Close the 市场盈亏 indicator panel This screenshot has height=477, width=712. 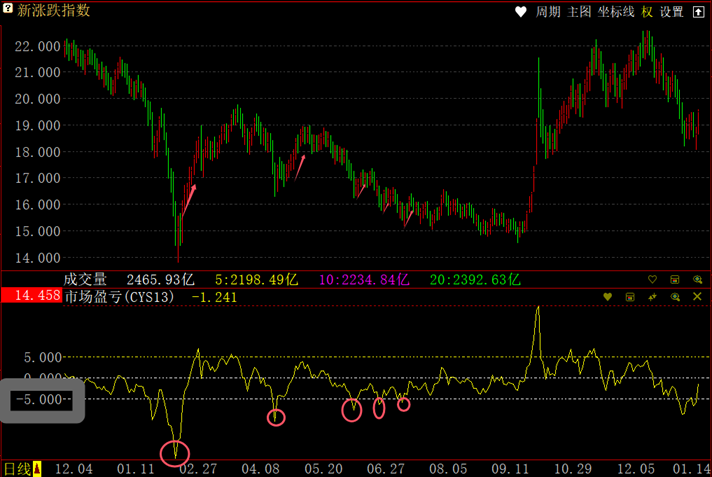[697, 297]
